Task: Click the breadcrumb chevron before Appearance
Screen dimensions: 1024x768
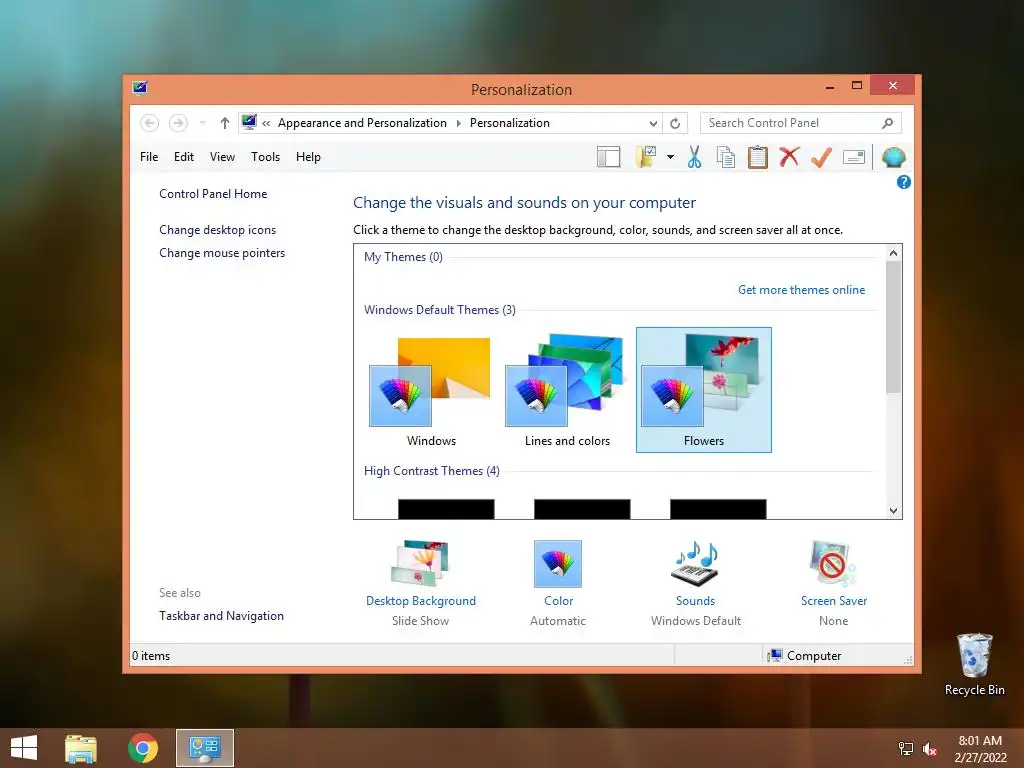Action: point(266,123)
